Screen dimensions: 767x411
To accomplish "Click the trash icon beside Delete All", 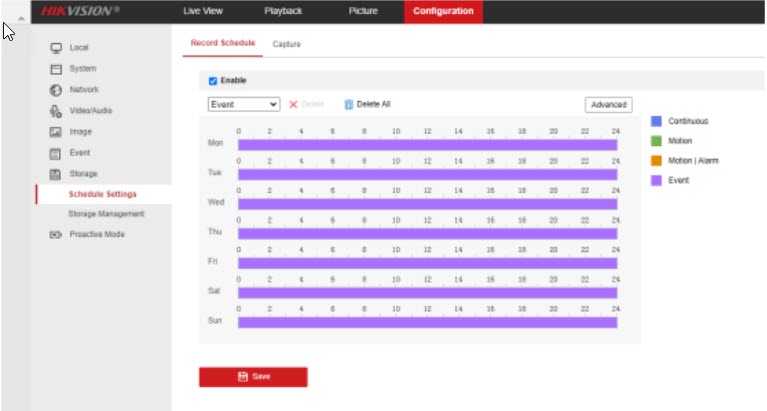I will tap(349, 104).
